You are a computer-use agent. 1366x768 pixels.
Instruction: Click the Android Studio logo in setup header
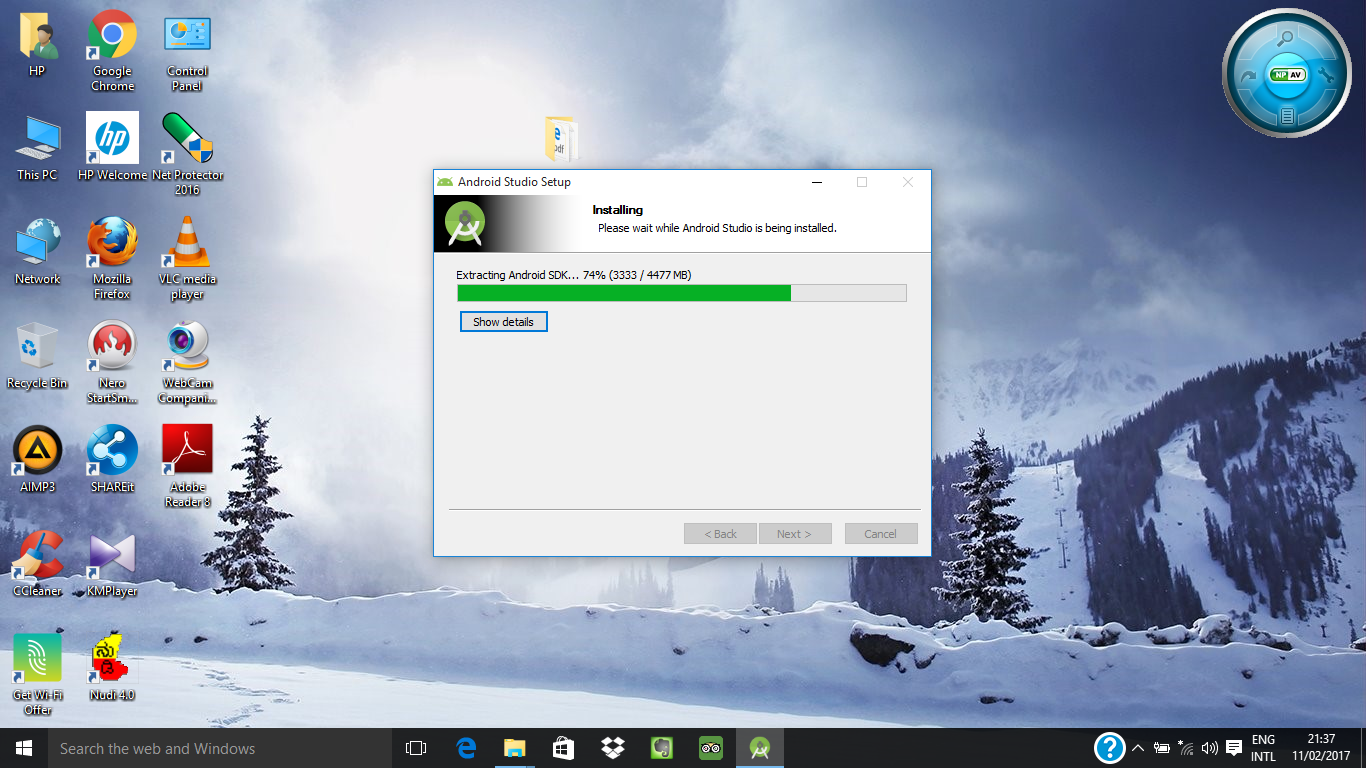click(x=465, y=224)
